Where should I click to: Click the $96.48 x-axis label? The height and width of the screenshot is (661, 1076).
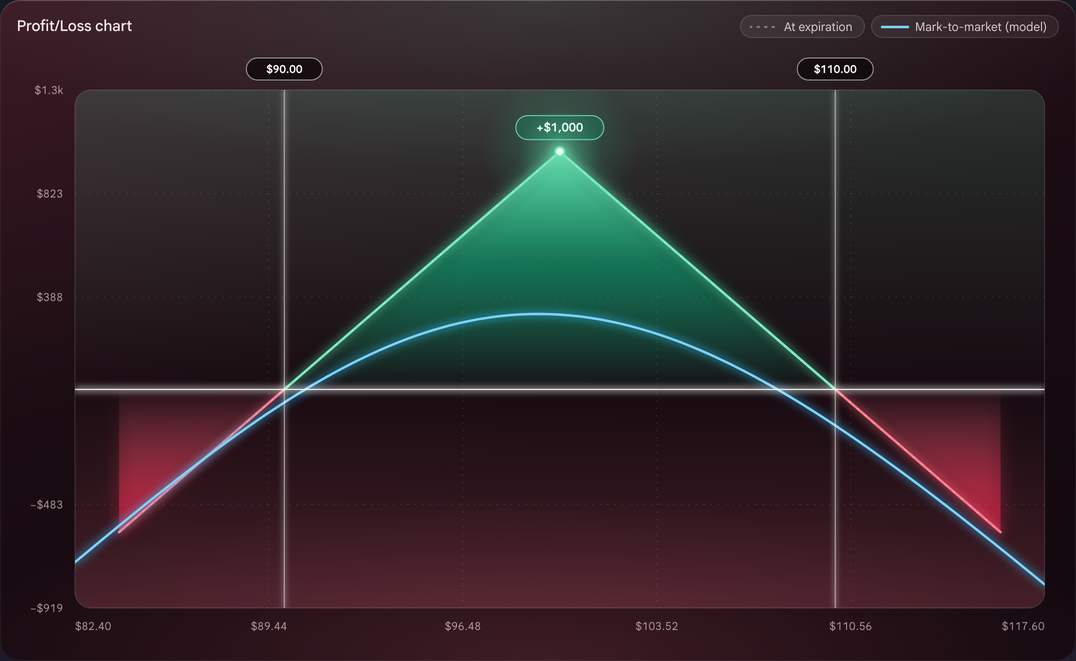coord(463,626)
